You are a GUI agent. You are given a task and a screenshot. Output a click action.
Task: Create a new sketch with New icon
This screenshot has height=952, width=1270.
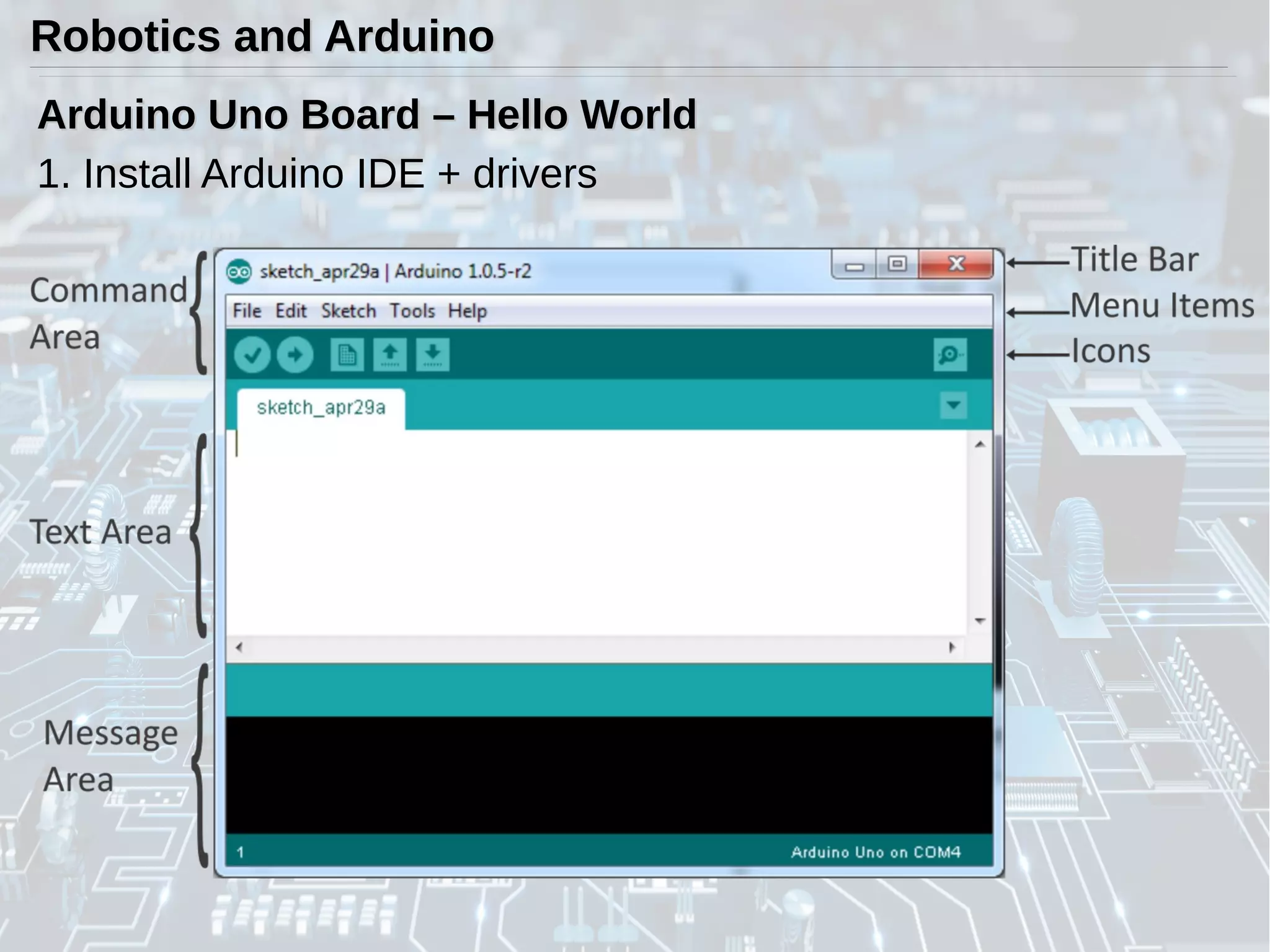click(347, 355)
